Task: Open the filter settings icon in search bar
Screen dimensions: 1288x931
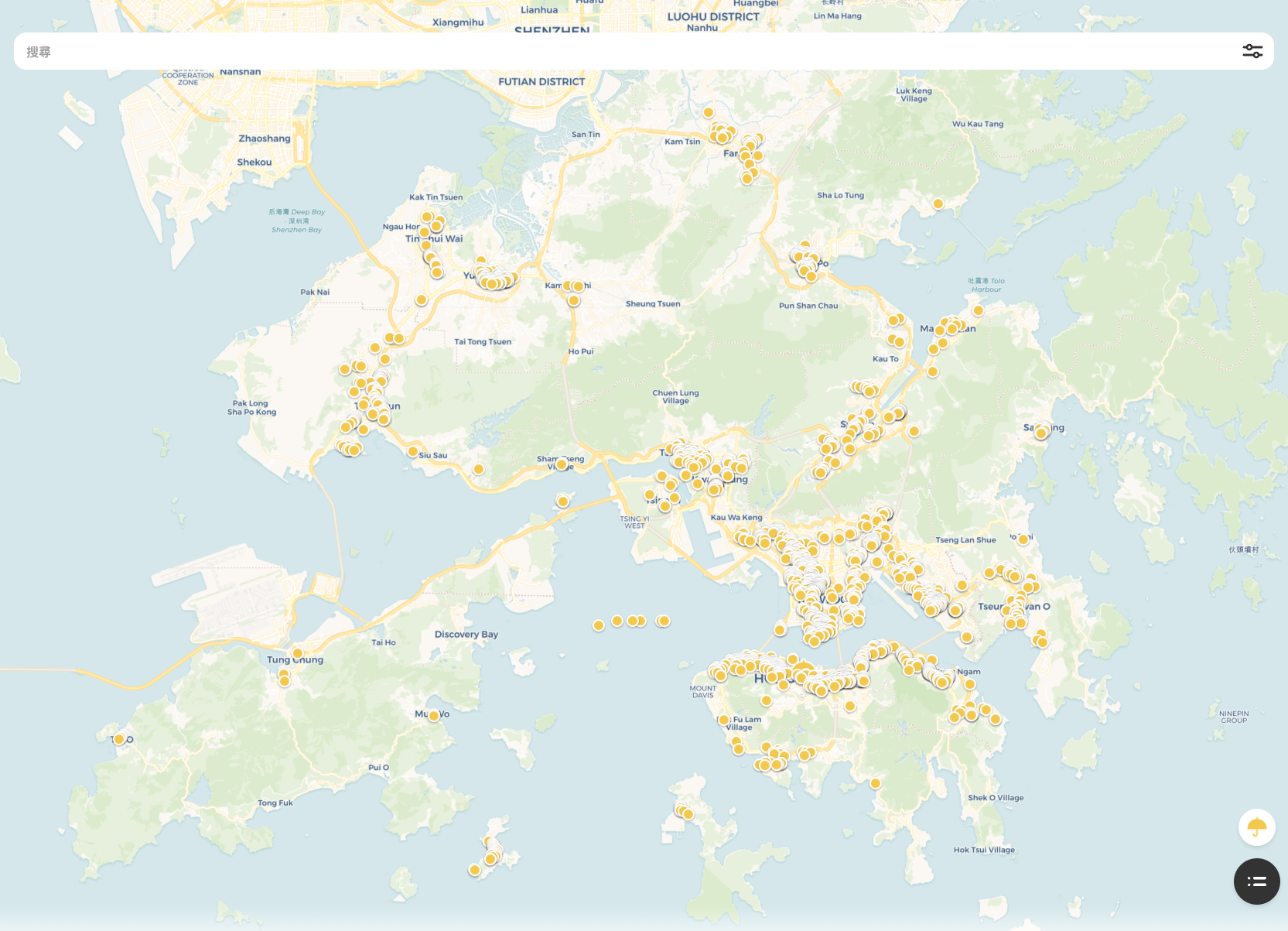Action: click(x=1252, y=51)
